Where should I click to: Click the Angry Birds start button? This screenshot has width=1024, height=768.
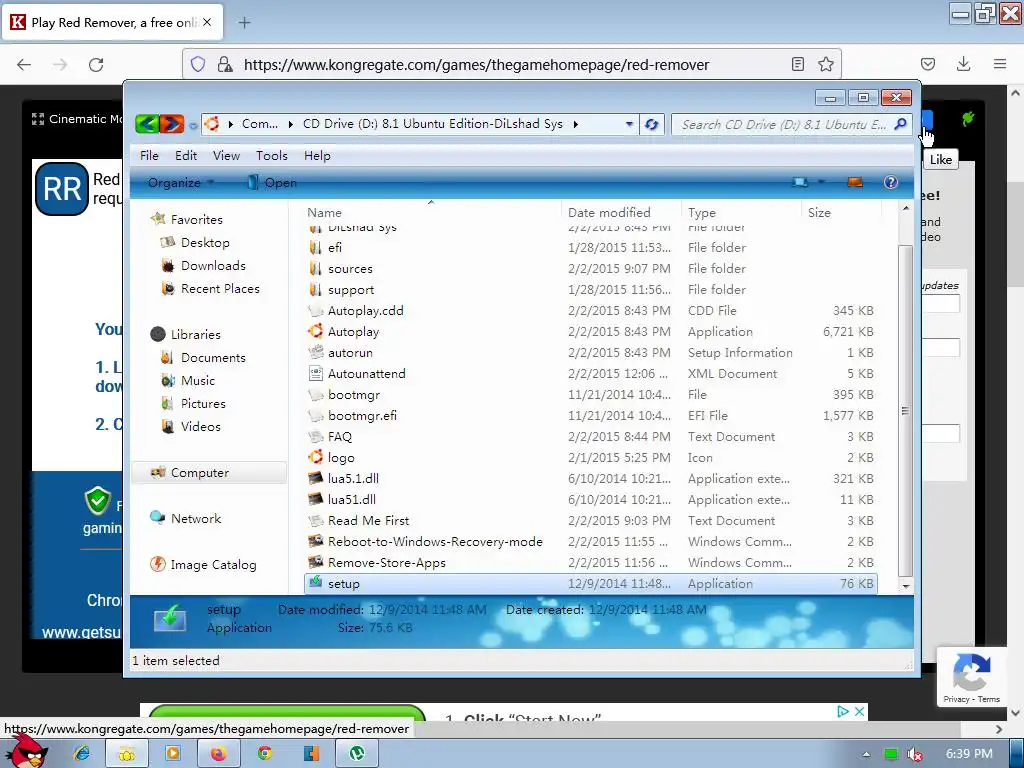(x=29, y=751)
